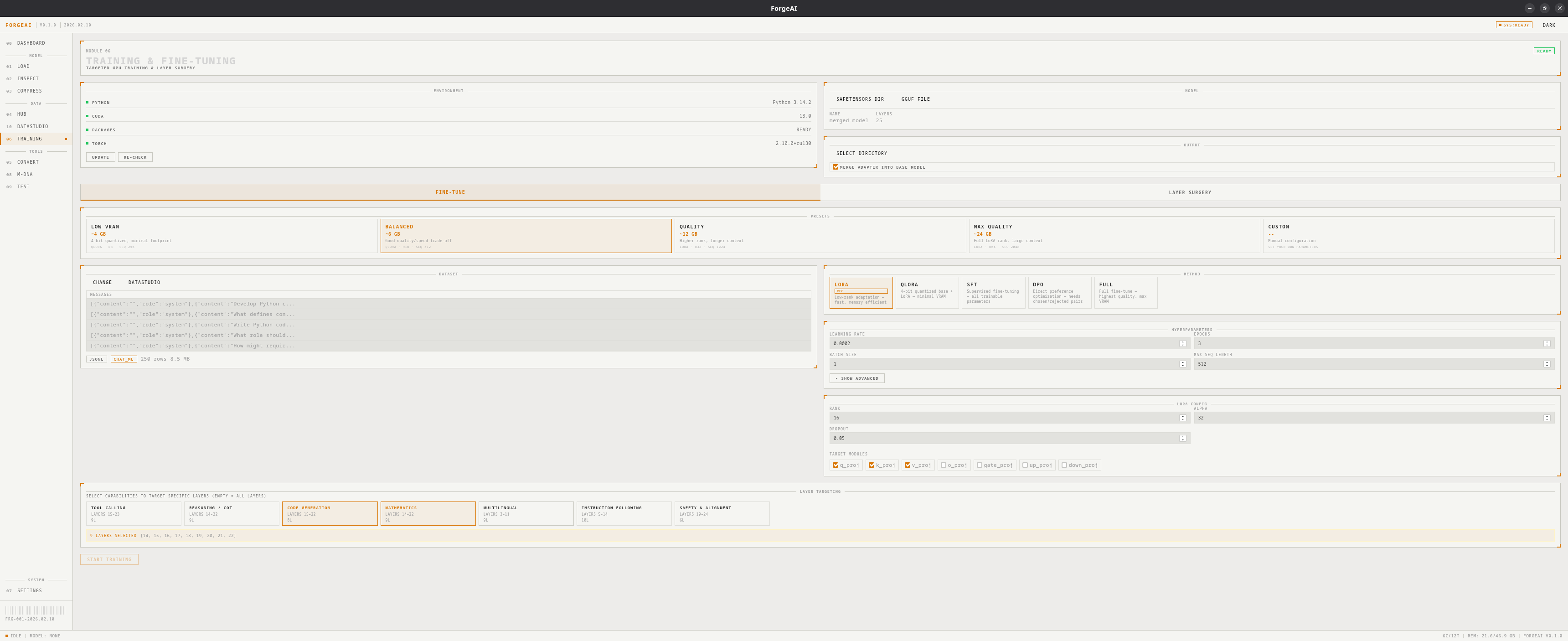Switch theme using the DARK toggle
The width and height of the screenshot is (1568, 641).
click(1548, 25)
